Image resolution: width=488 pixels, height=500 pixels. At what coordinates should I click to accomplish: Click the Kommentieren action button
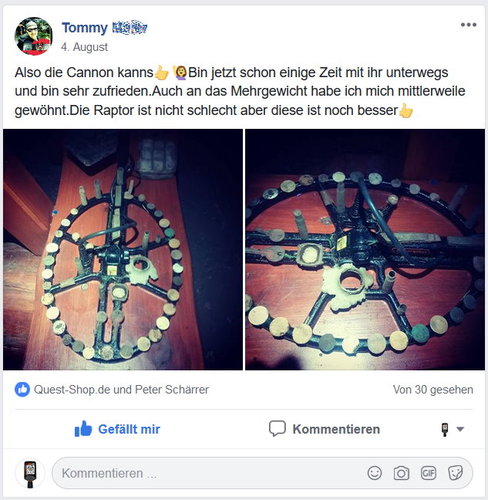coord(324,429)
